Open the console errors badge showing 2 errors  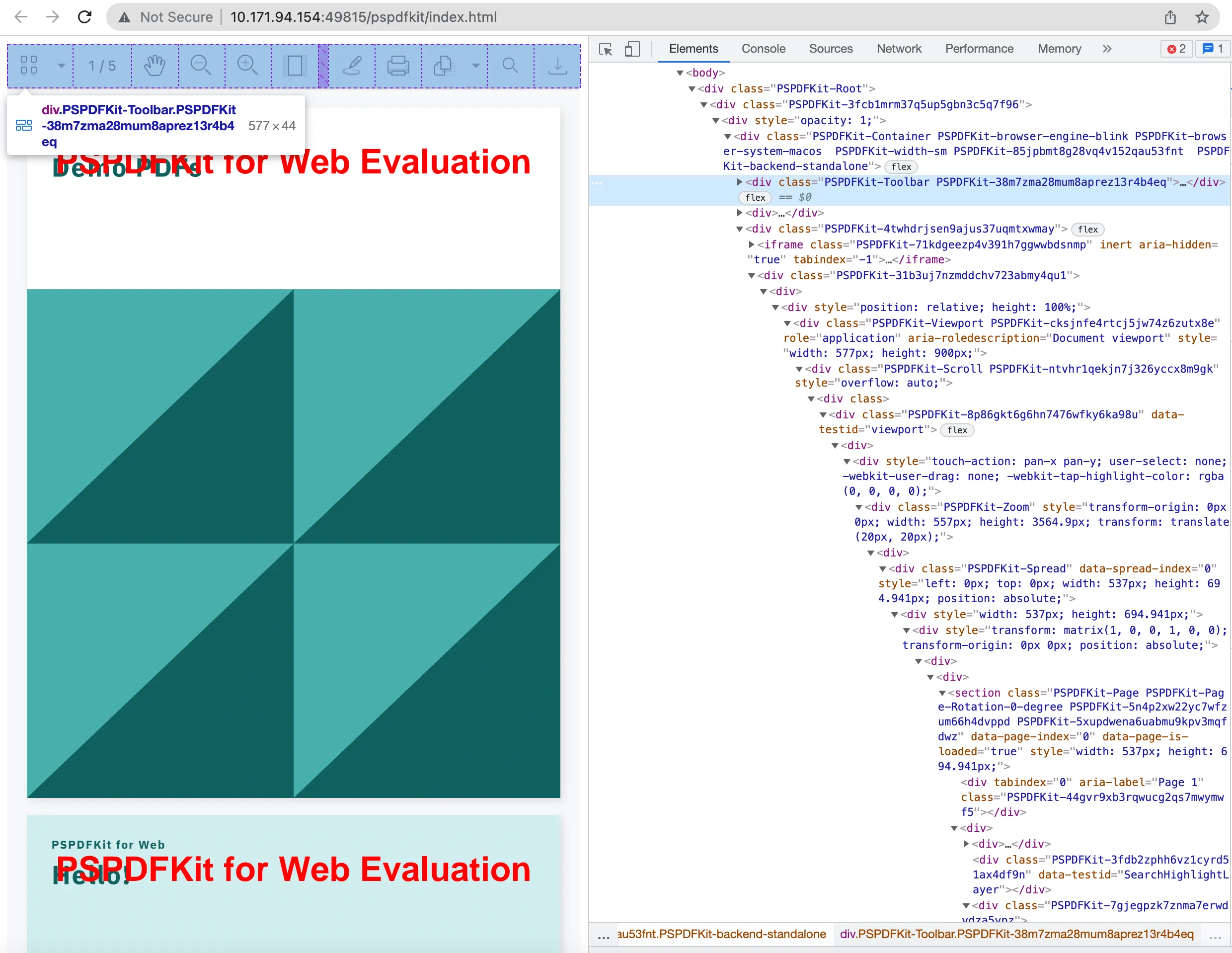coord(1177,49)
